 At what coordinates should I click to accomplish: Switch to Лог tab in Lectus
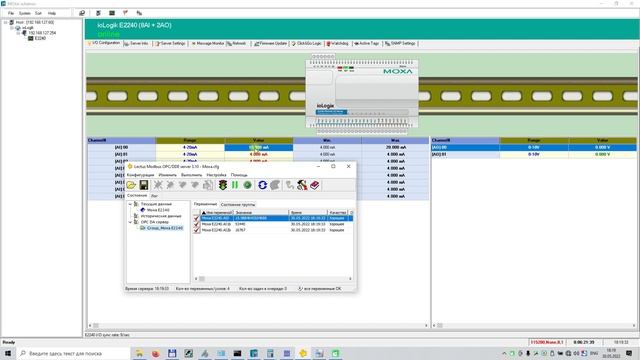click(x=154, y=196)
